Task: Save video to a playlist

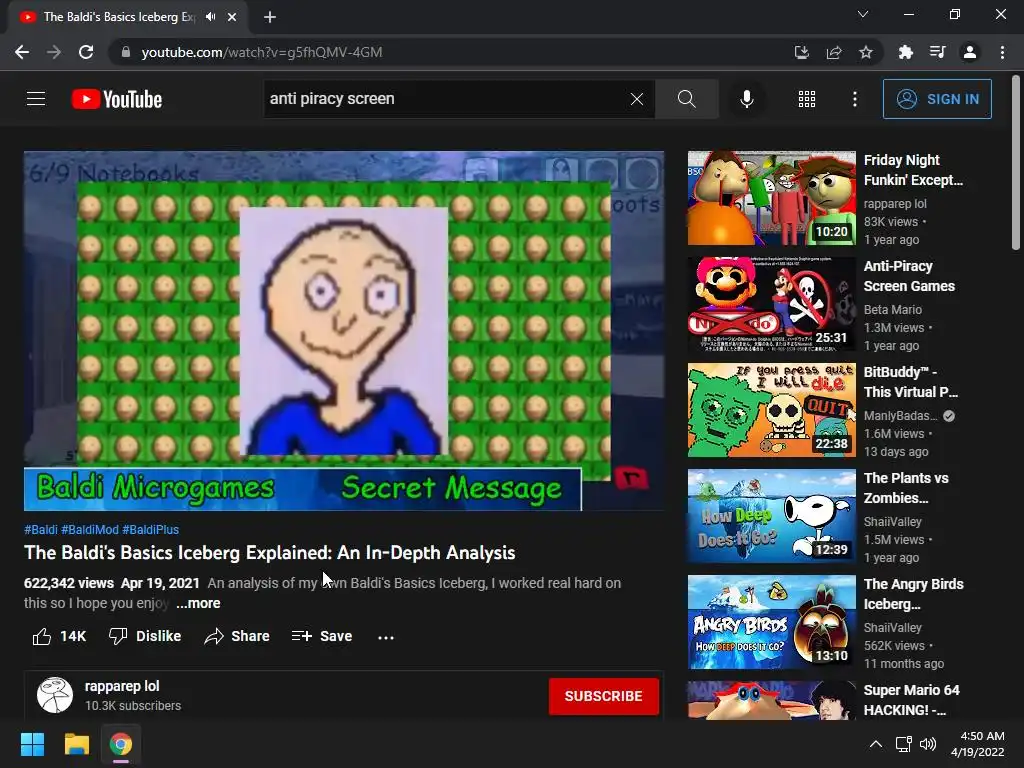Action: pos(322,636)
